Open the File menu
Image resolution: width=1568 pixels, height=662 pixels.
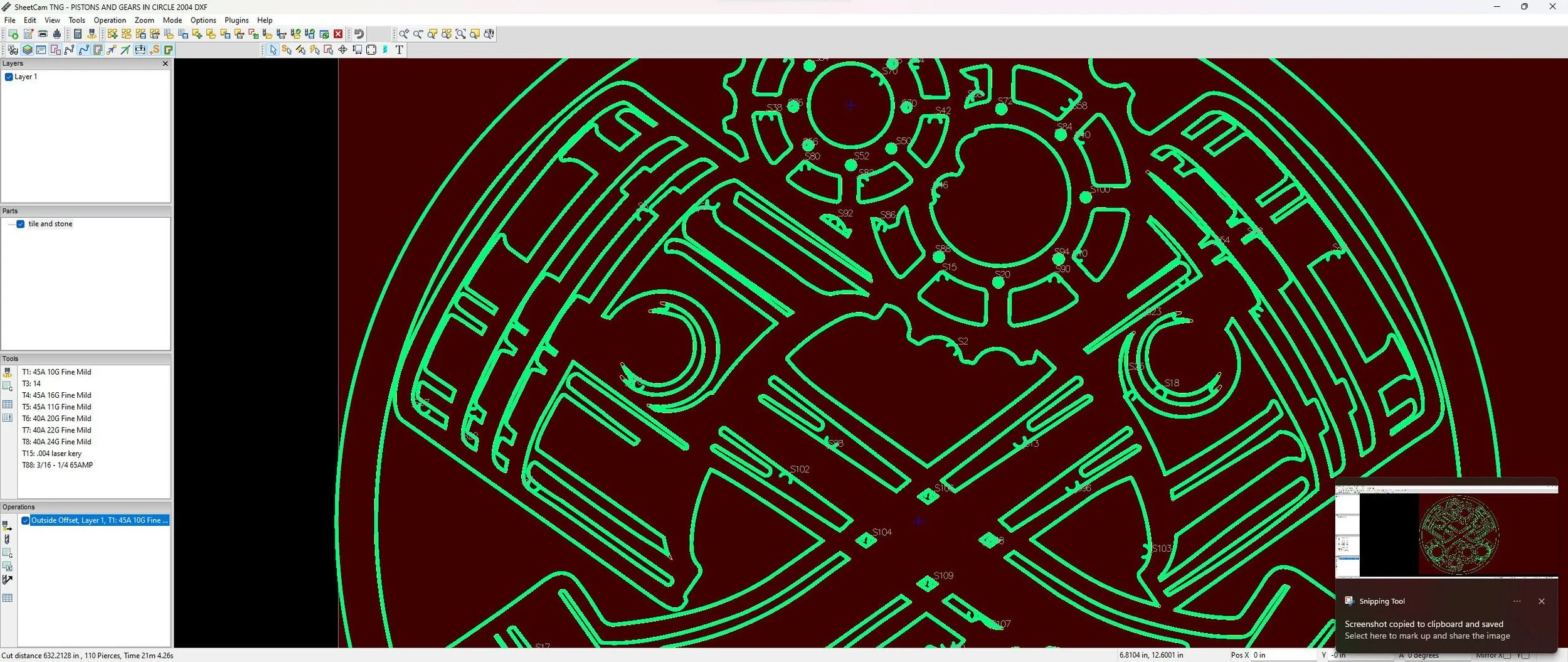point(10,20)
